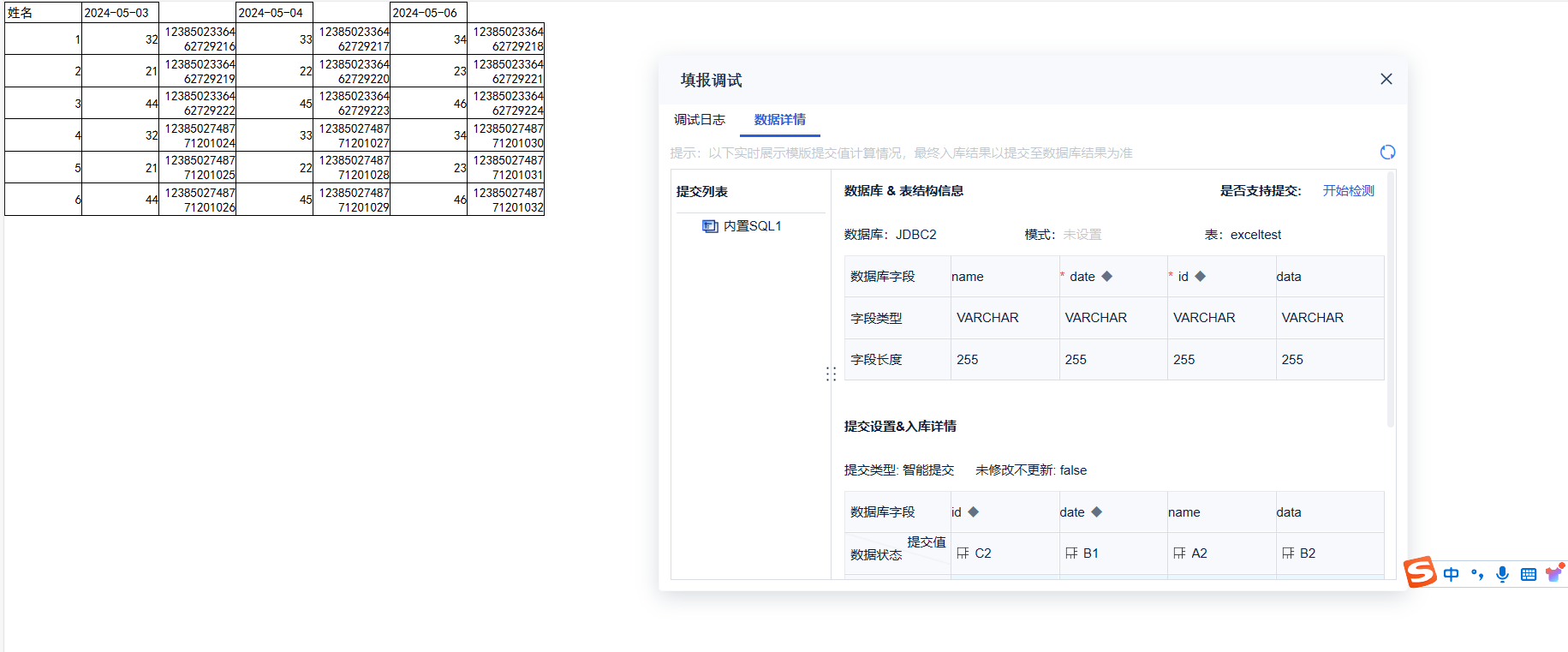Viewport: 1568px width, 652px height.
Task: Open the IME soft keyboard icon
Action: (1528, 574)
